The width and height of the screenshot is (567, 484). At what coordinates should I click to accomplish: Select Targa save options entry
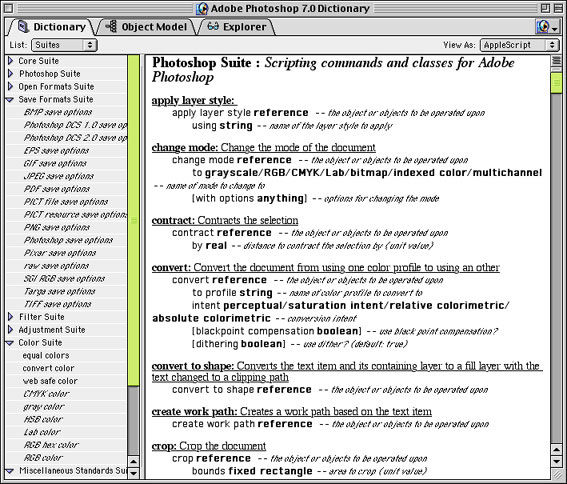(x=60, y=291)
